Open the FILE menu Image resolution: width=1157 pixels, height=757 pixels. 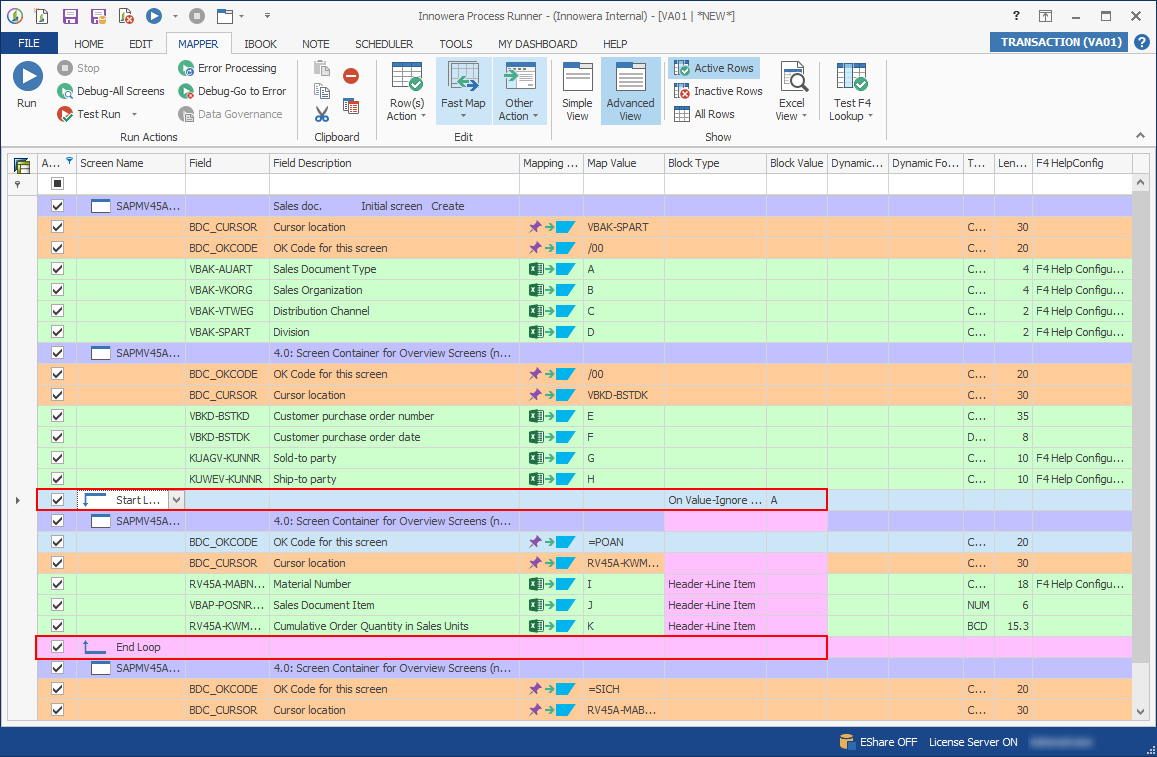point(29,44)
